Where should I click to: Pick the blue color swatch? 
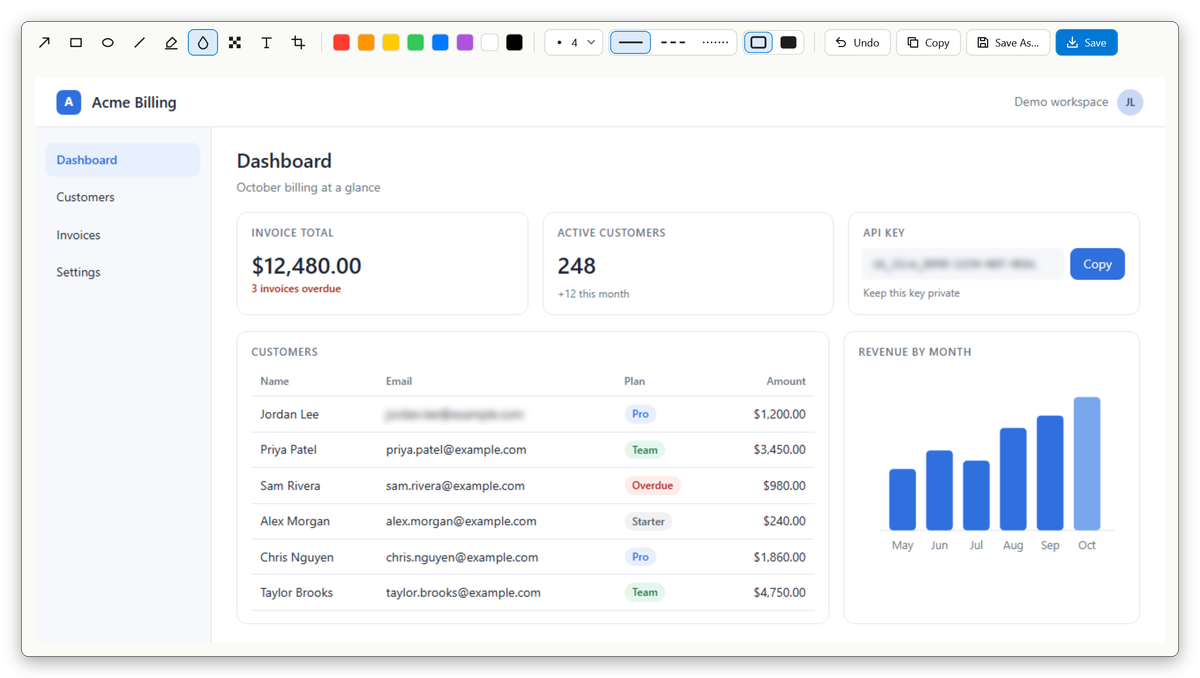click(x=440, y=43)
